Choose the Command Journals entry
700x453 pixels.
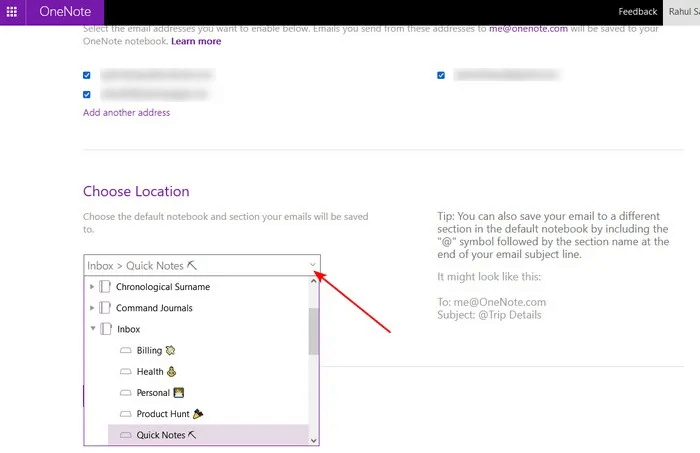point(154,308)
